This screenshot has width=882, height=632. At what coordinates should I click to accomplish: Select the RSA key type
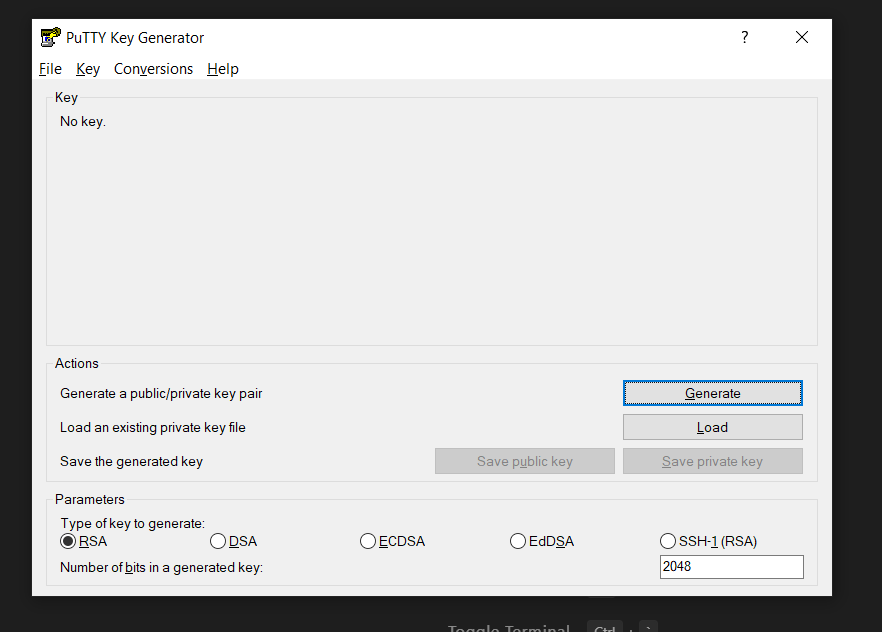[68, 540]
